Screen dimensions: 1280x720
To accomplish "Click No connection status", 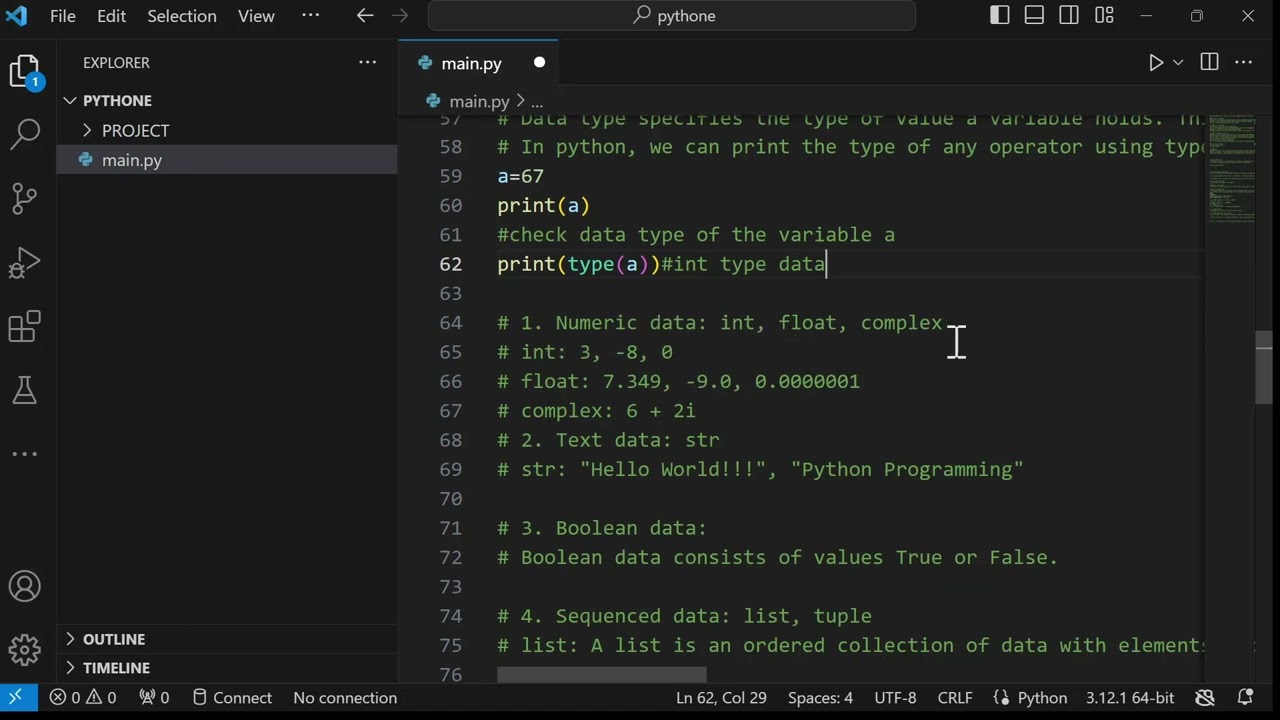I will tap(345, 698).
